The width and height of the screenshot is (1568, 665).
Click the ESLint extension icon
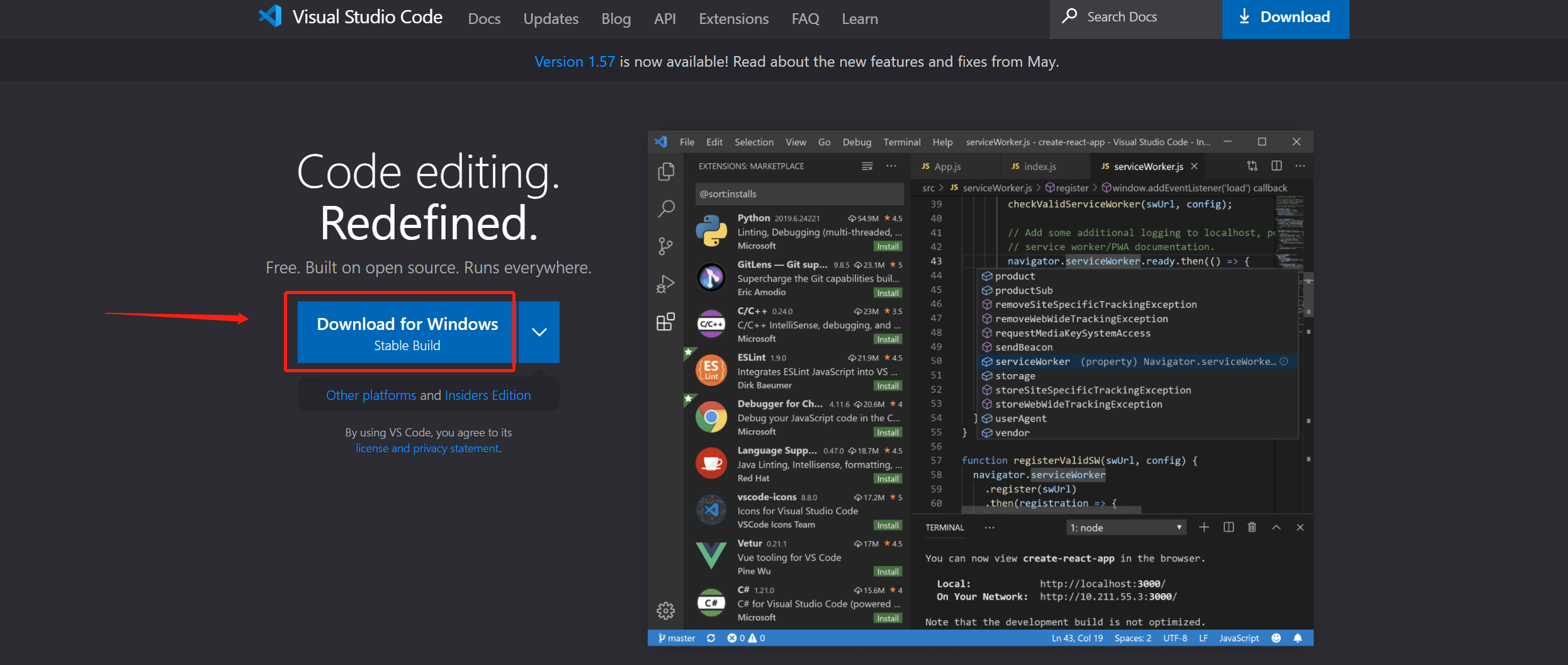[x=711, y=370]
